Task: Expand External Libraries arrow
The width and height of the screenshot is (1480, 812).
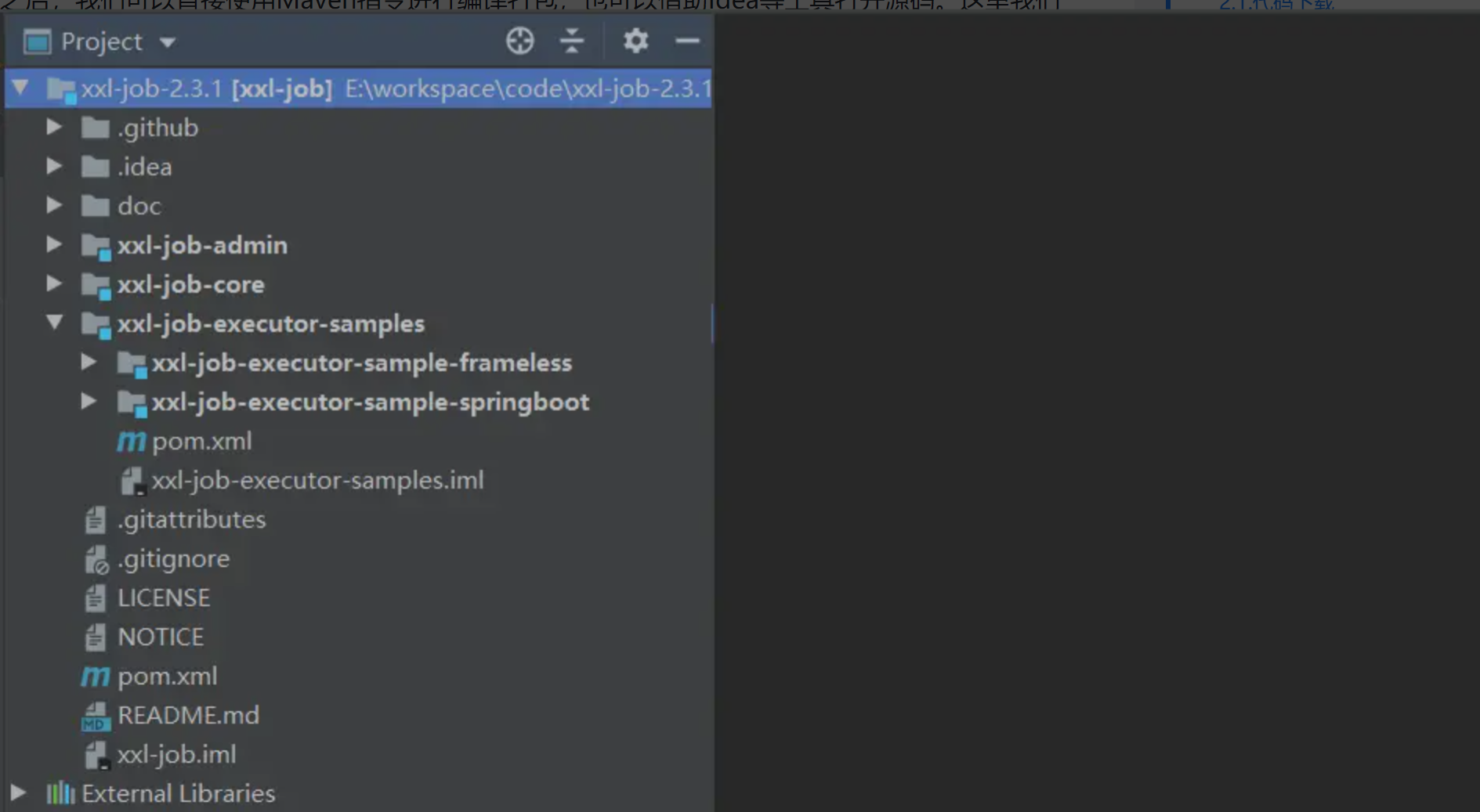Action: click(x=18, y=792)
